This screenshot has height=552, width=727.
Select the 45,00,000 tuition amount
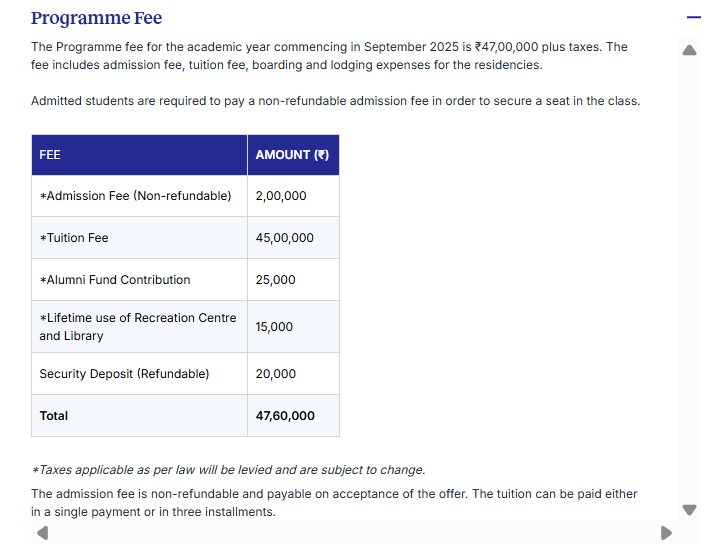coord(285,238)
